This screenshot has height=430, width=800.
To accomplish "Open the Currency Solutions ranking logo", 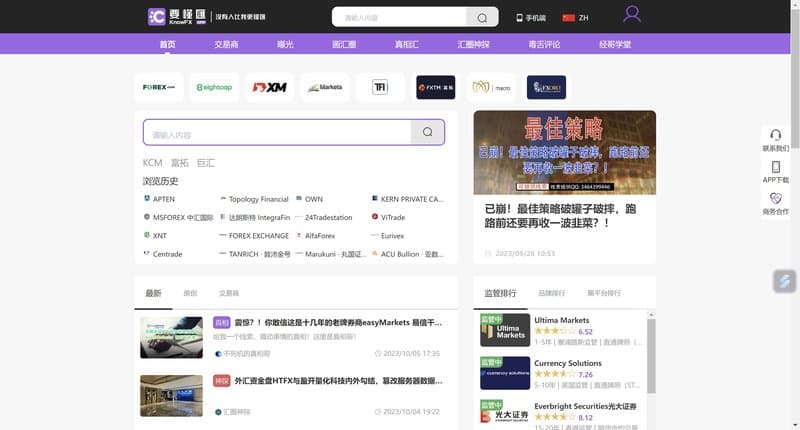I will tap(505, 373).
